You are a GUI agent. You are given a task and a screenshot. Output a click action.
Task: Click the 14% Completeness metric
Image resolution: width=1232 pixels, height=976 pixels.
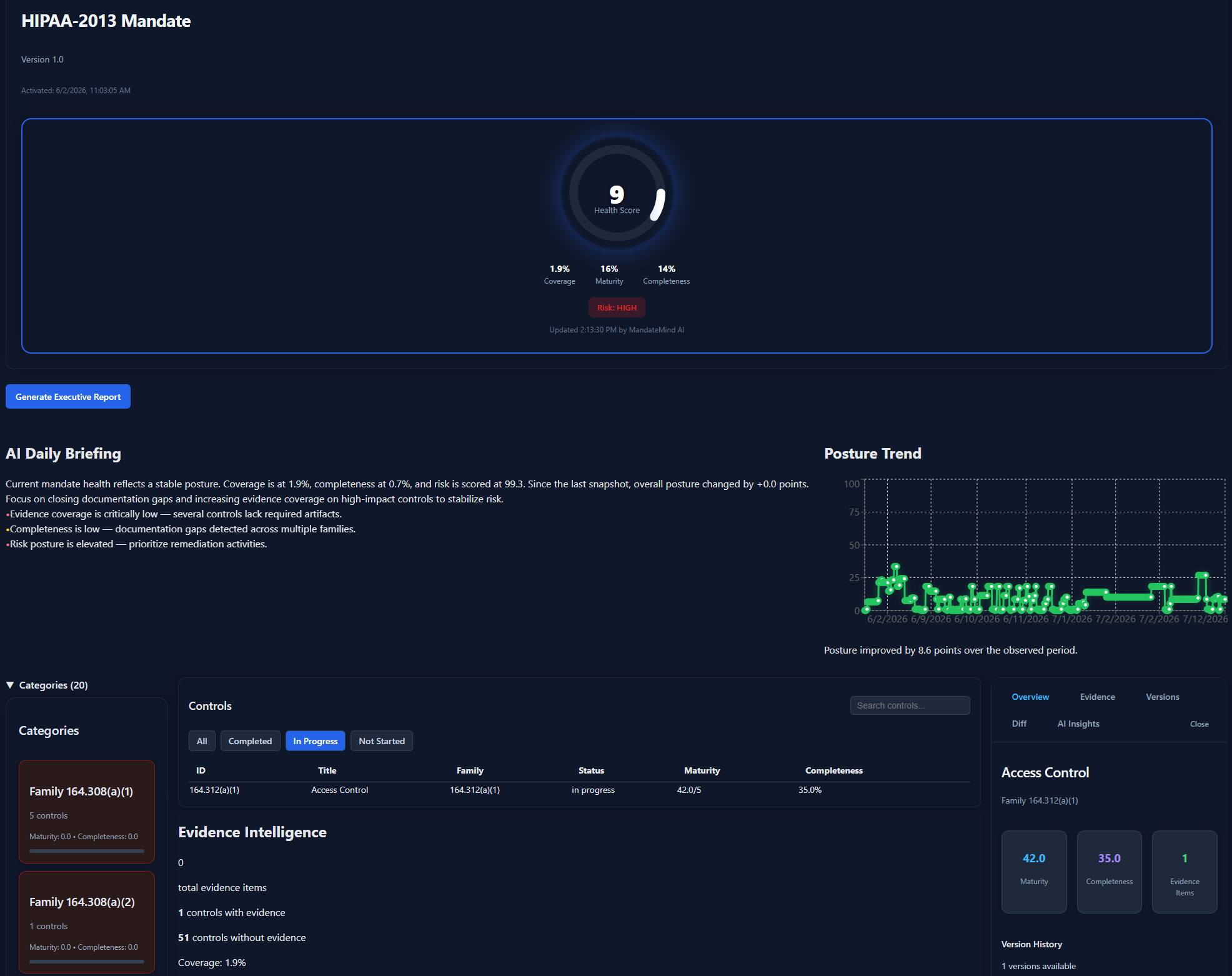[x=666, y=274]
